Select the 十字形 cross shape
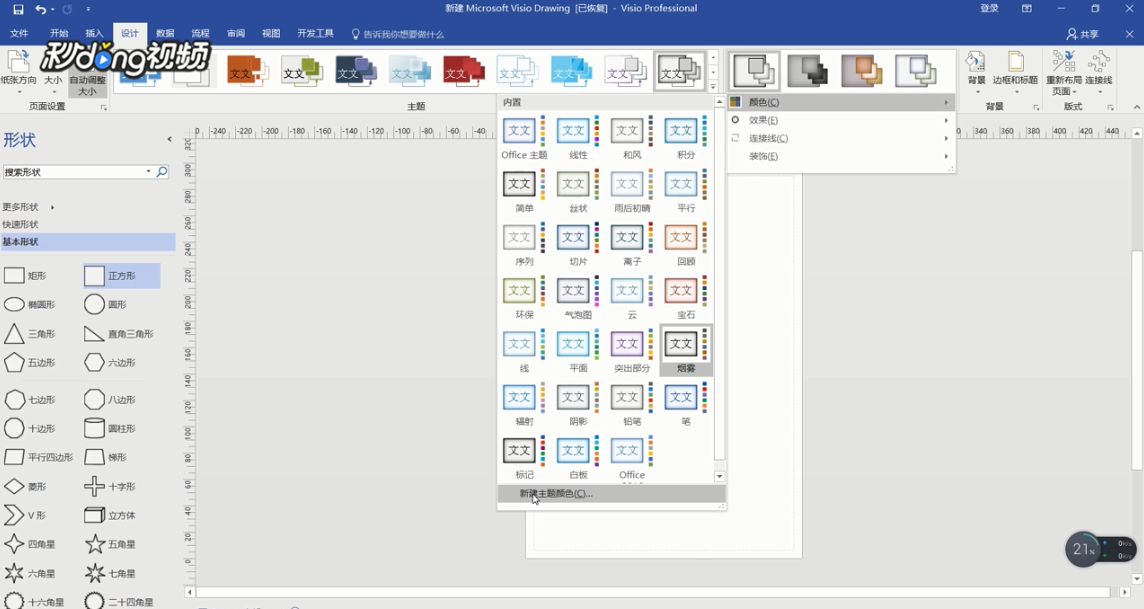Image resolution: width=1144 pixels, height=609 pixels. coord(110,486)
